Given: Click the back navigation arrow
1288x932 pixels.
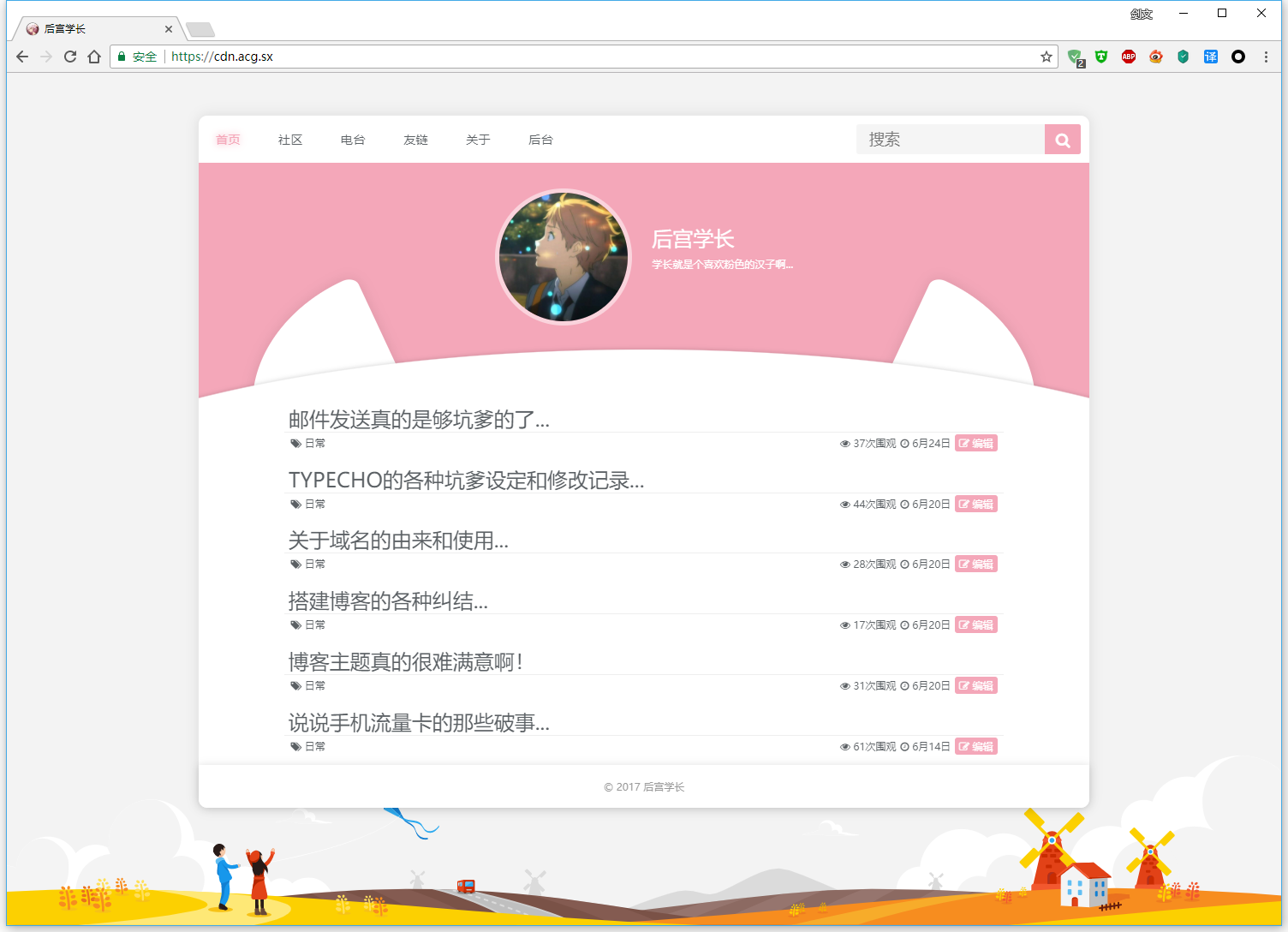Looking at the screenshot, I should pyautogui.click(x=22, y=57).
